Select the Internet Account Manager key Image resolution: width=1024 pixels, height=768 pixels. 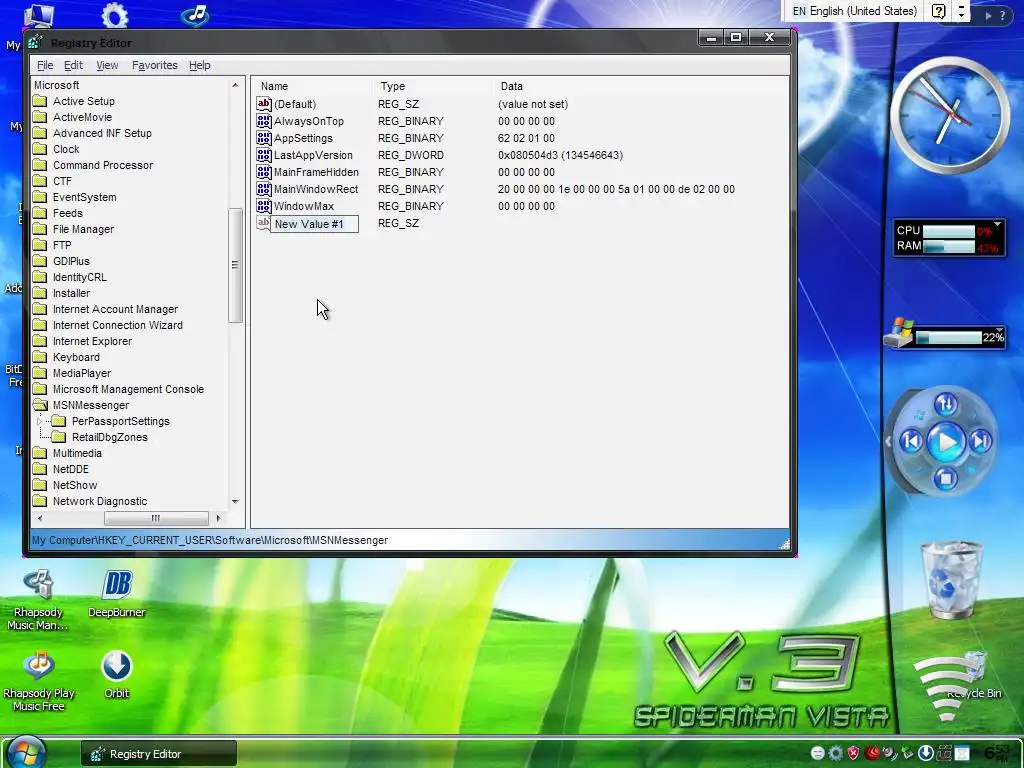click(115, 309)
